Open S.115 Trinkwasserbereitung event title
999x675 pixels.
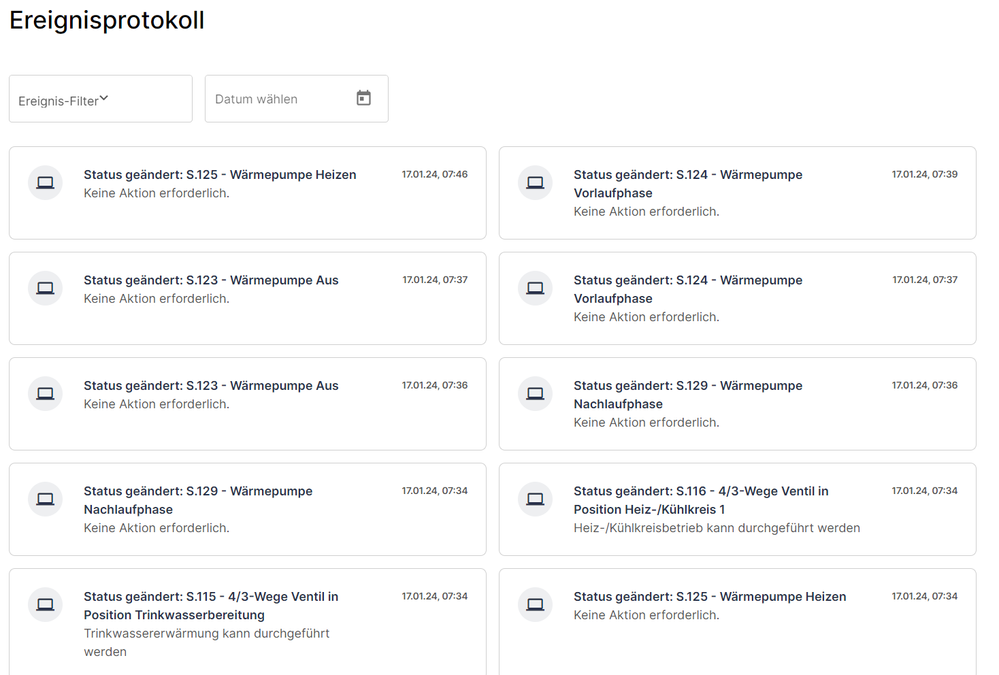click(x=211, y=605)
